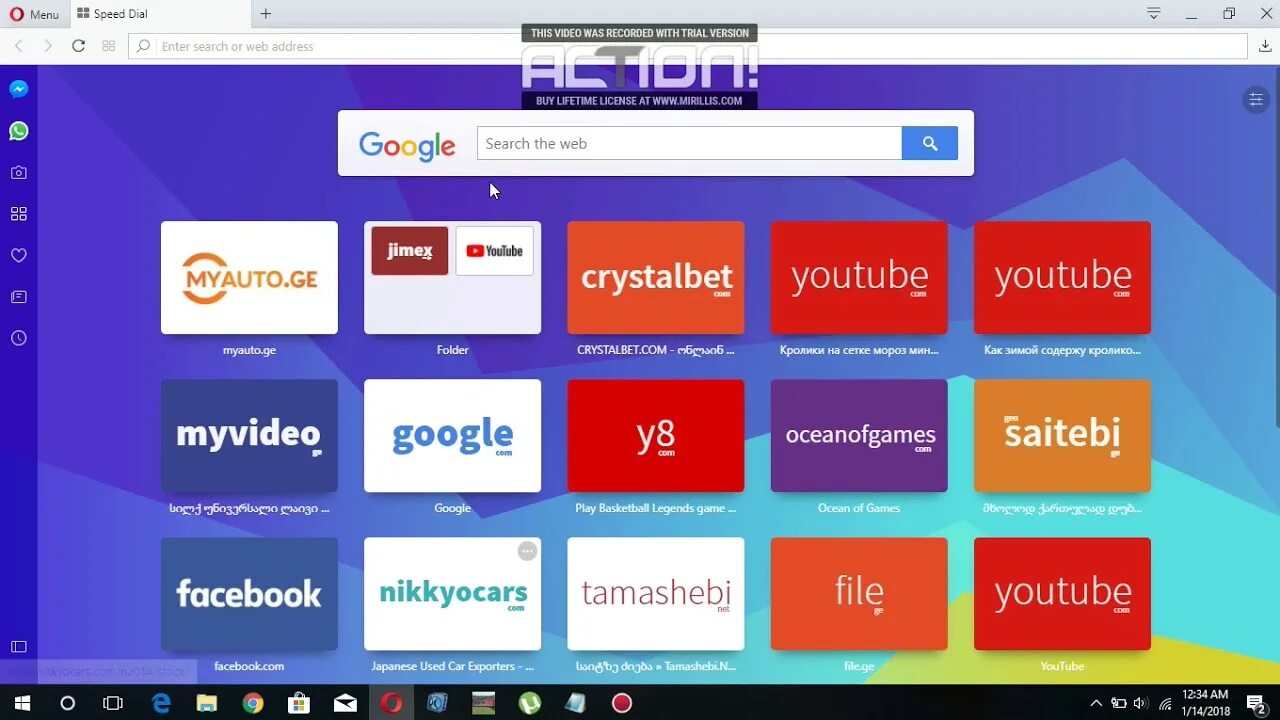Open Cortana search circle in taskbar

67,703
